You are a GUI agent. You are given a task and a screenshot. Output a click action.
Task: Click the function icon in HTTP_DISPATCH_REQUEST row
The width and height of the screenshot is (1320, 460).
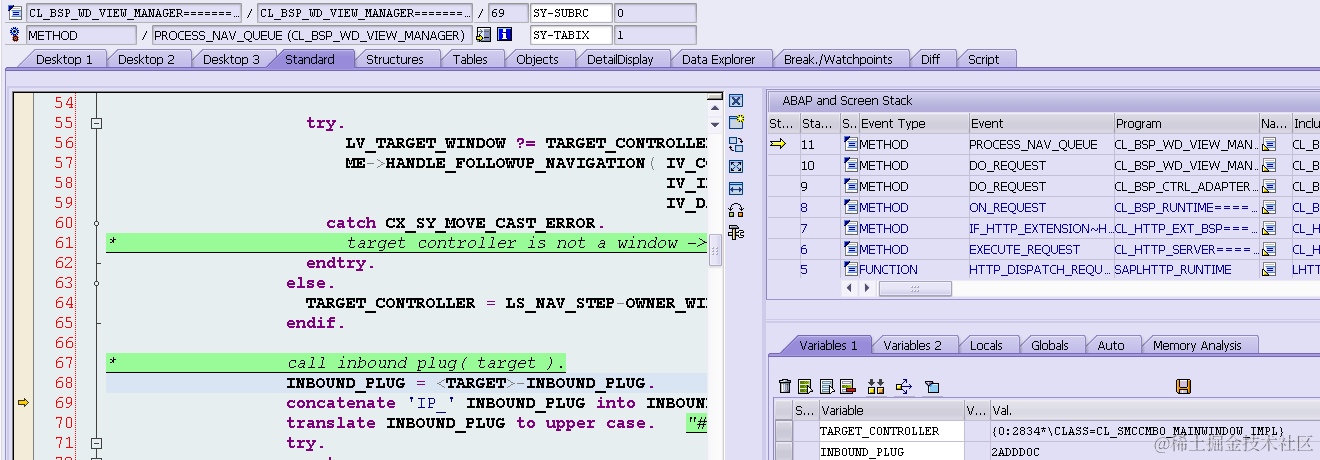pyautogui.click(x=851, y=270)
